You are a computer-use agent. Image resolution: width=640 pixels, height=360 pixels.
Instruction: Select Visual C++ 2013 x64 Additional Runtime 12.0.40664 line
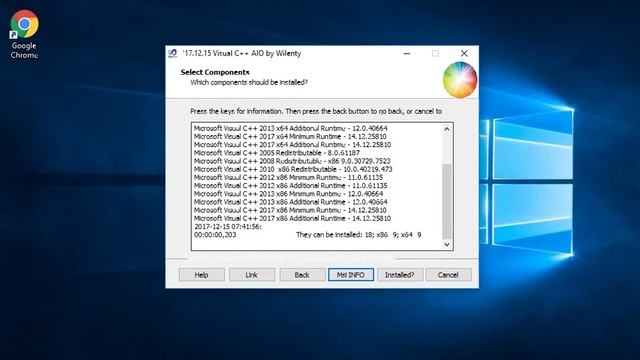click(291, 128)
